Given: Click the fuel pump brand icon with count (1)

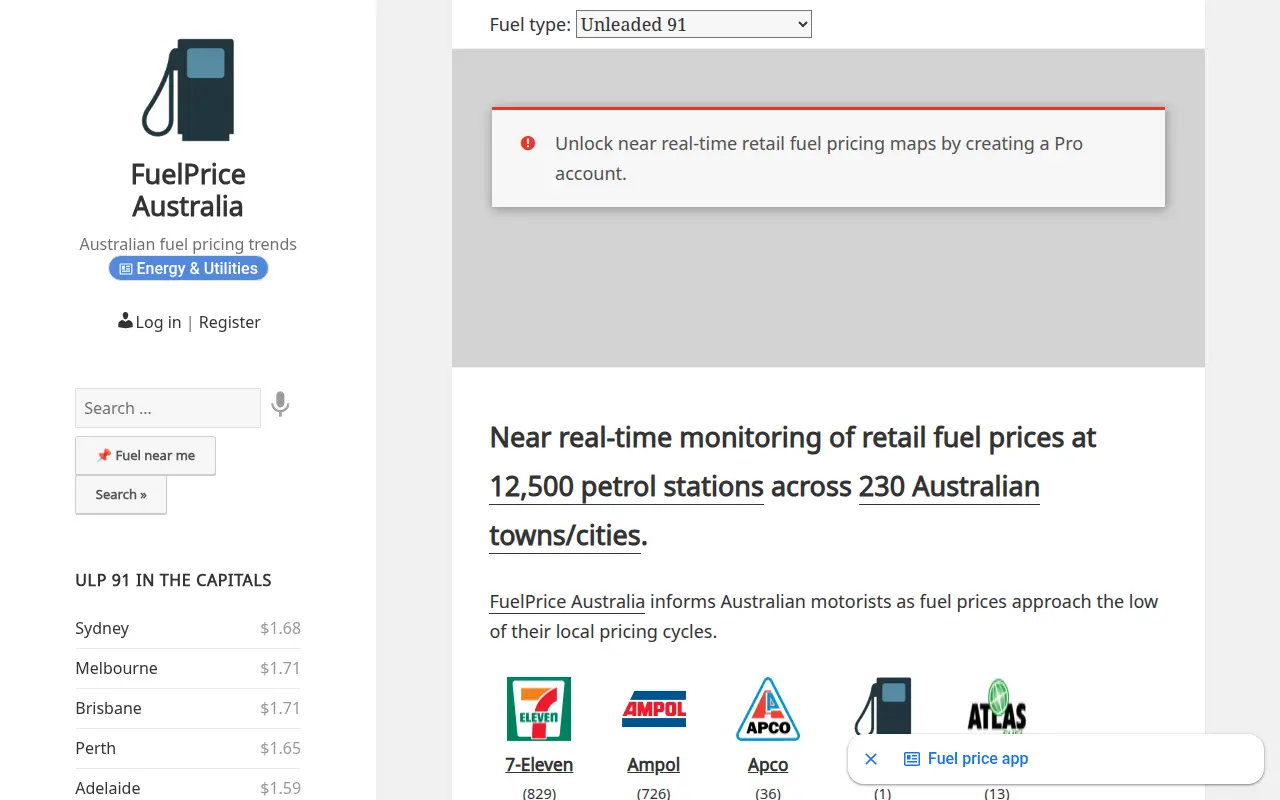Looking at the screenshot, I should [883, 706].
